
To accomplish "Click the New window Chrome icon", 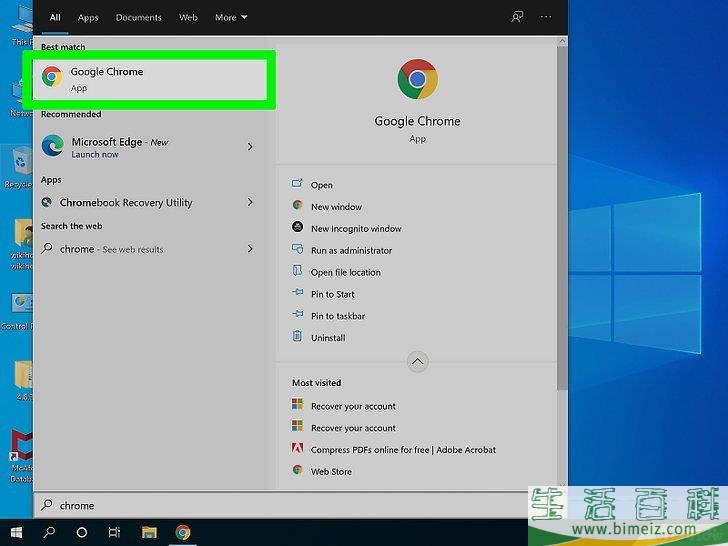I will (298, 205).
